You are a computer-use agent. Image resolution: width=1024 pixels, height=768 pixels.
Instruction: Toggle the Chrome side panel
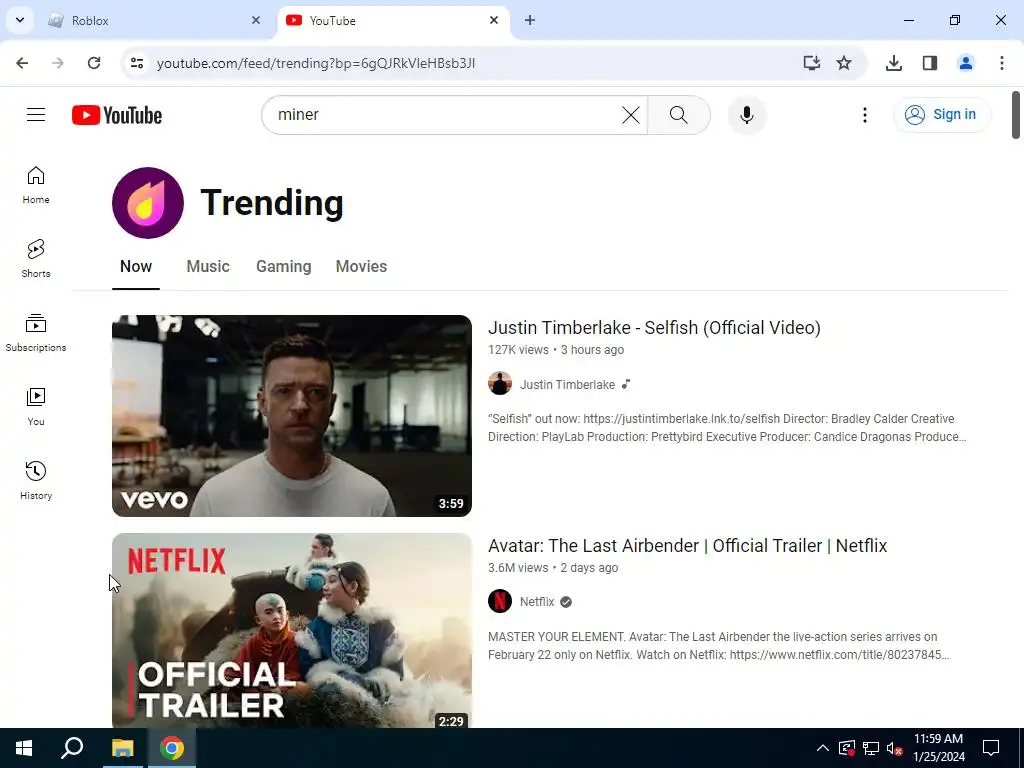tap(930, 63)
